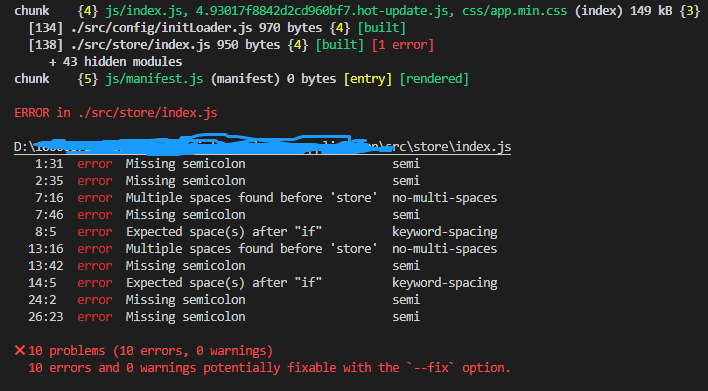Click 'js/manifest.js' chunk file name
The image size is (708, 391).
click(x=154, y=79)
